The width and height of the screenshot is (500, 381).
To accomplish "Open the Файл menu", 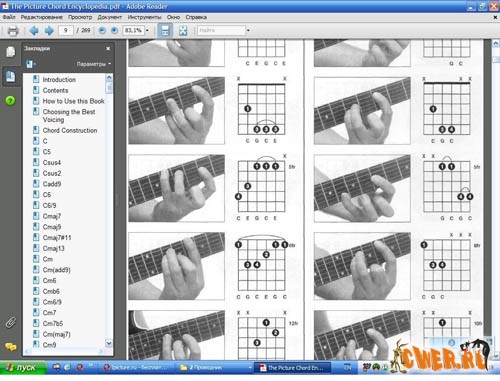I will tap(9, 17).
